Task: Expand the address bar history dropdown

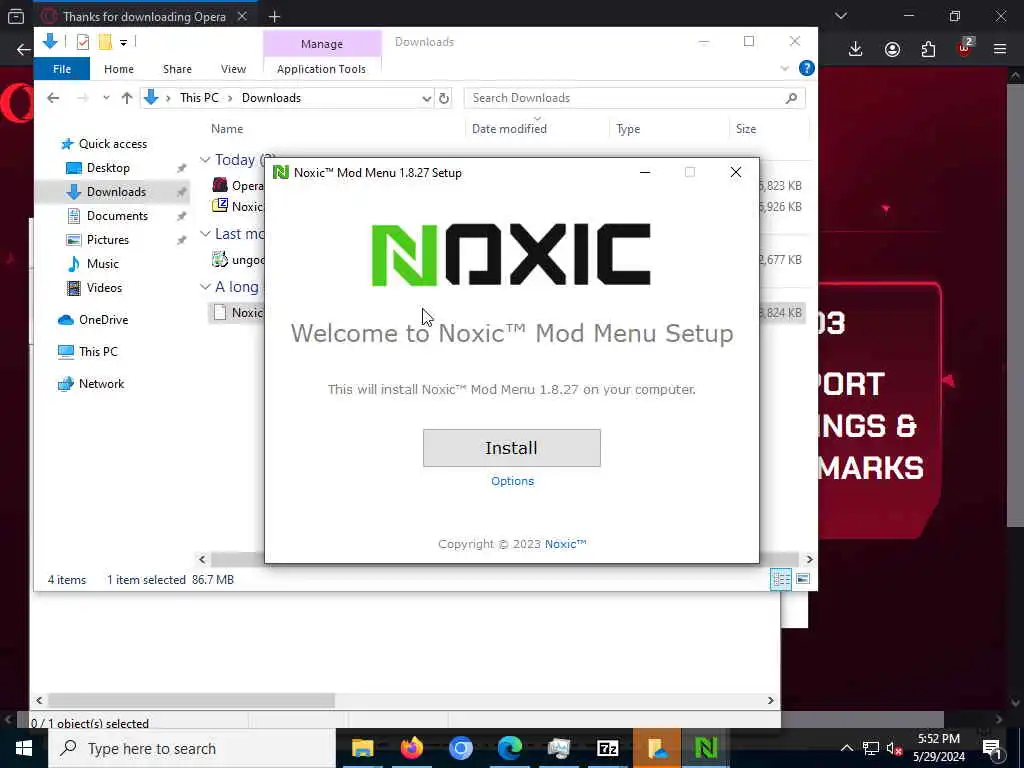Action: click(426, 98)
